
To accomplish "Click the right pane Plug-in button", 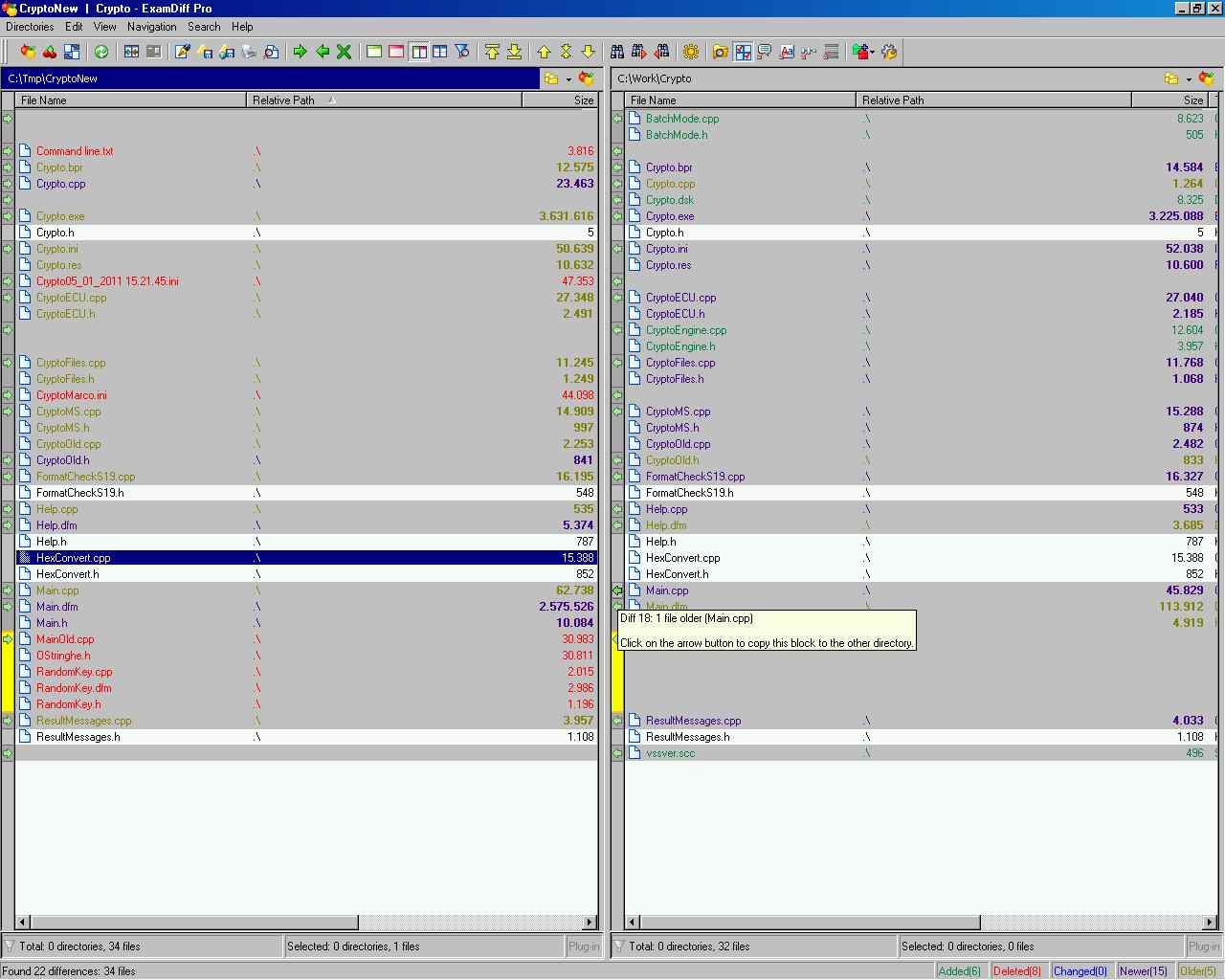I will 1203,947.
